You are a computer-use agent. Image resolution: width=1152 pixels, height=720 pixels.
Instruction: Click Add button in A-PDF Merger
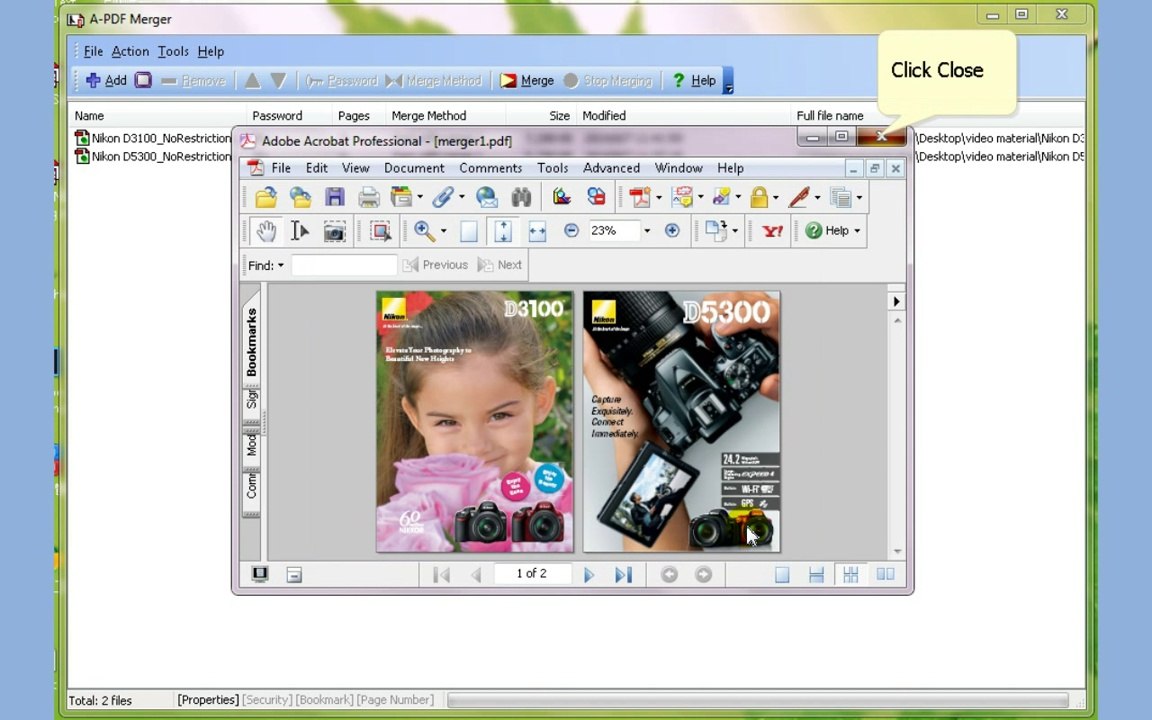(x=107, y=81)
